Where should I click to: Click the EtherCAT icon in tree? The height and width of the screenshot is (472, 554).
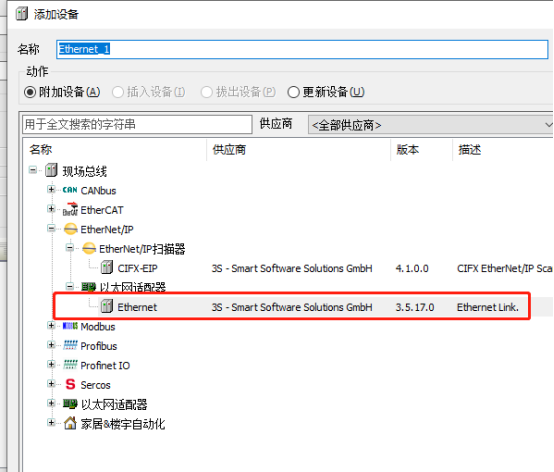(70, 209)
